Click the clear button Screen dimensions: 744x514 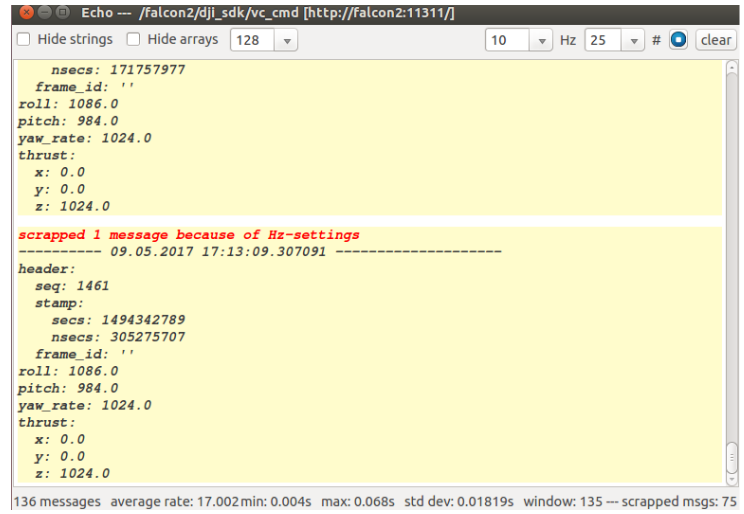pos(716,40)
